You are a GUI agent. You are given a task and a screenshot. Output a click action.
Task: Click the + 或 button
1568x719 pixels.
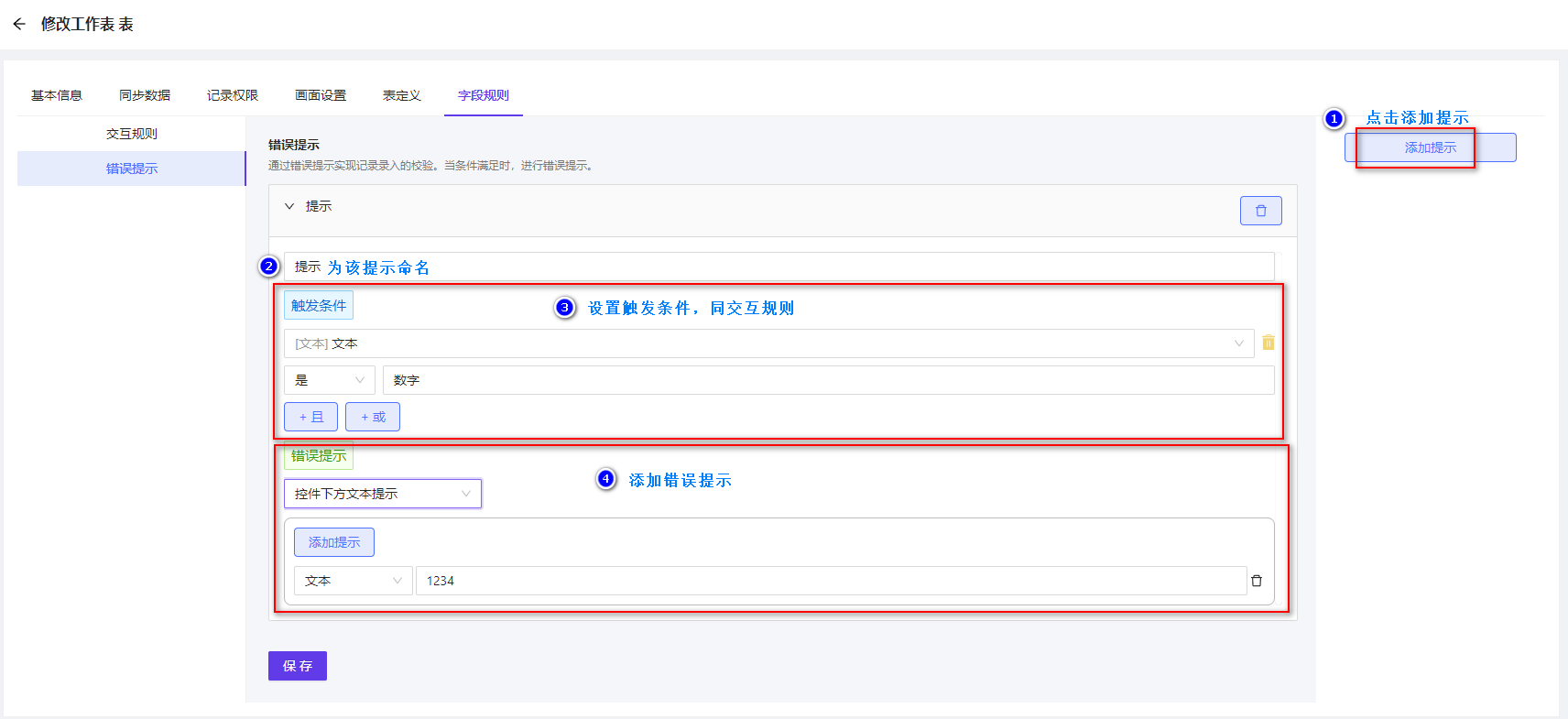(373, 417)
